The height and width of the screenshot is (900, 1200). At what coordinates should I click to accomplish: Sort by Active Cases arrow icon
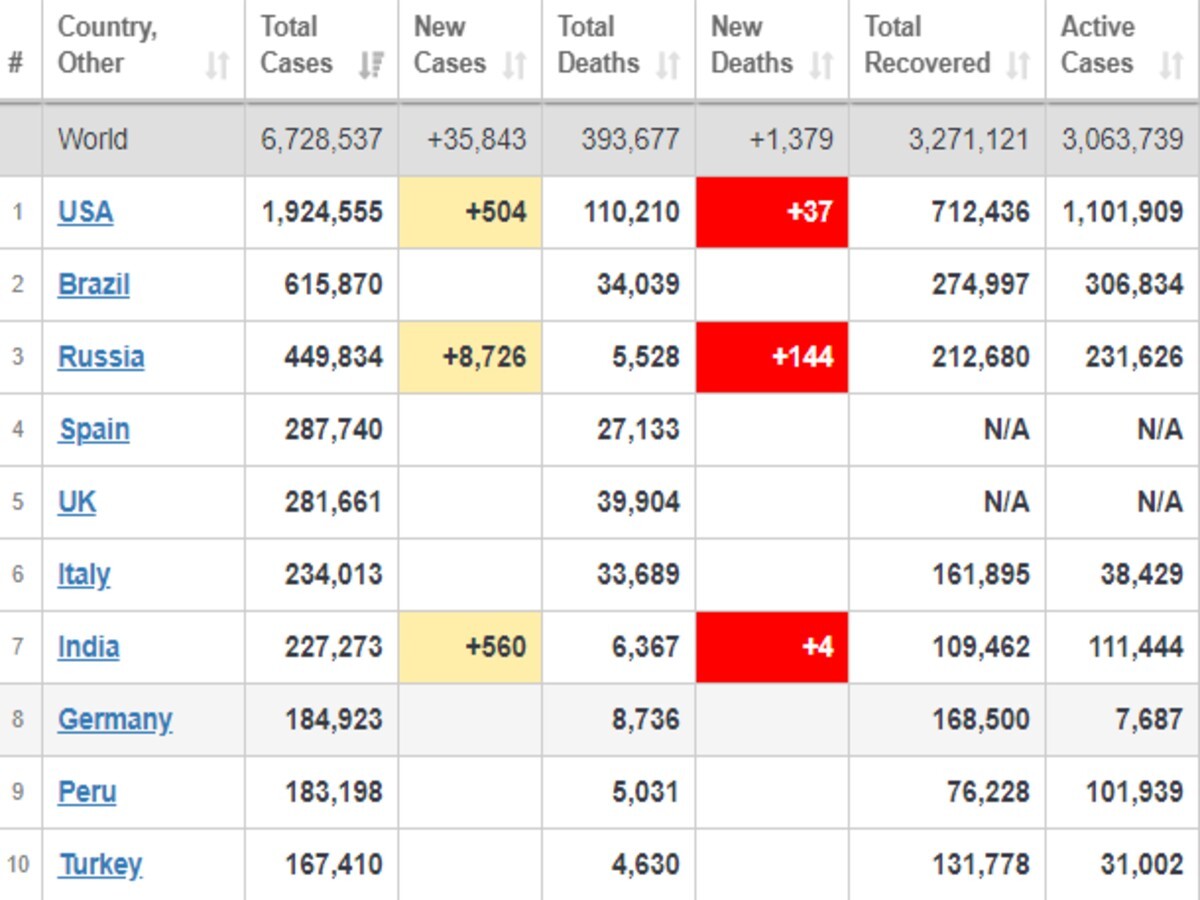(1171, 66)
